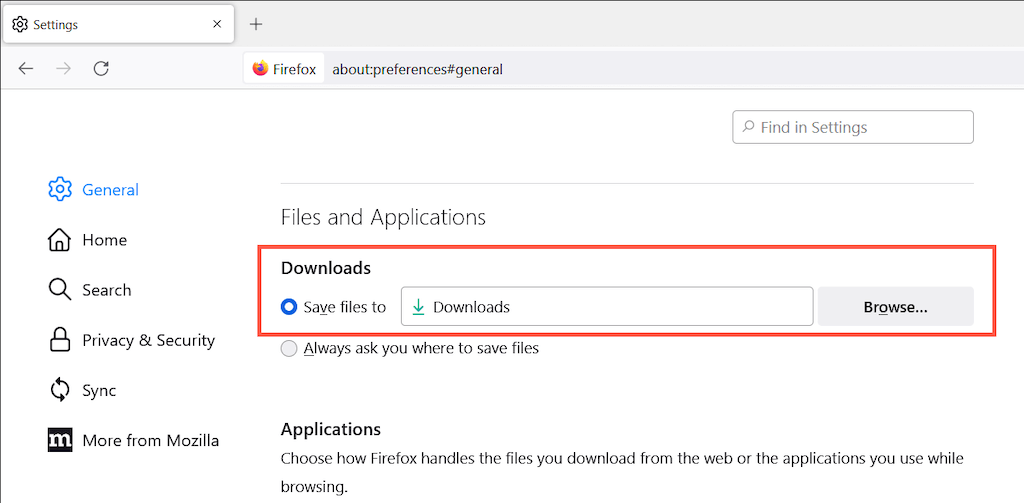Focus the Find in Settings search box
Screen dimensions: 1024x503
pyautogui.click(x=853, y=127)
